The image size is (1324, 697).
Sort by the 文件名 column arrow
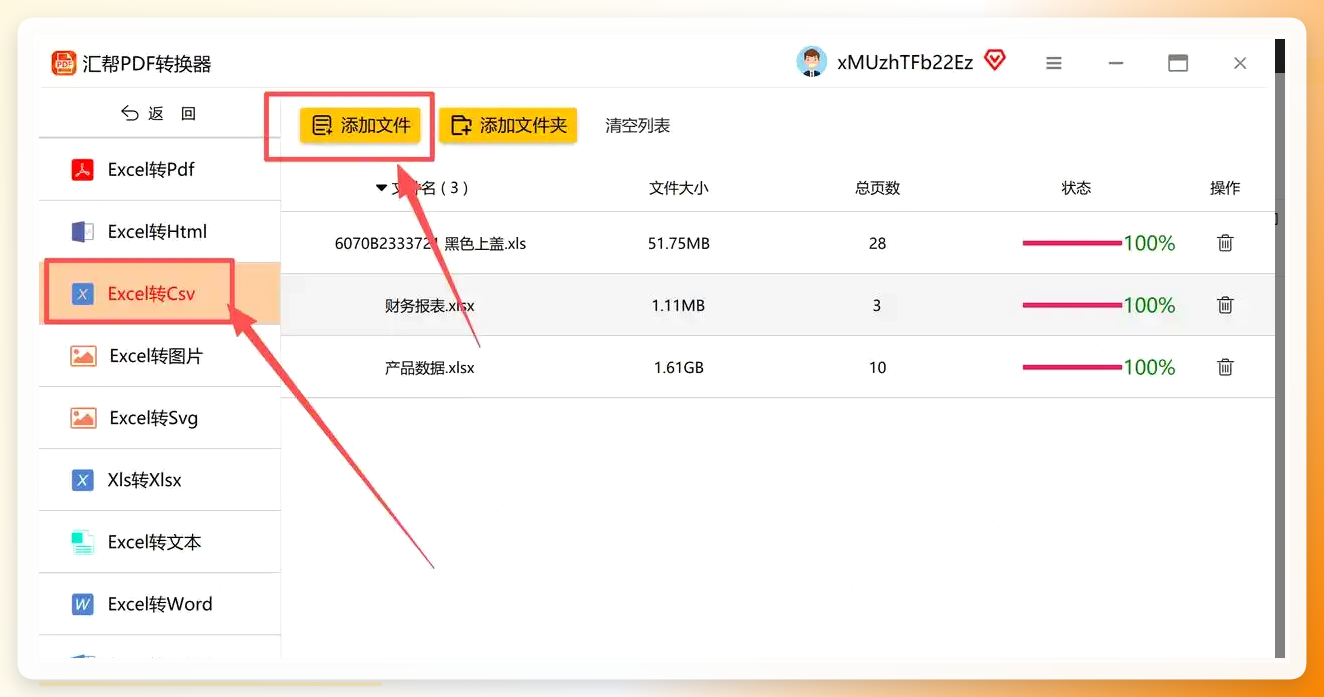click(381, 187)
